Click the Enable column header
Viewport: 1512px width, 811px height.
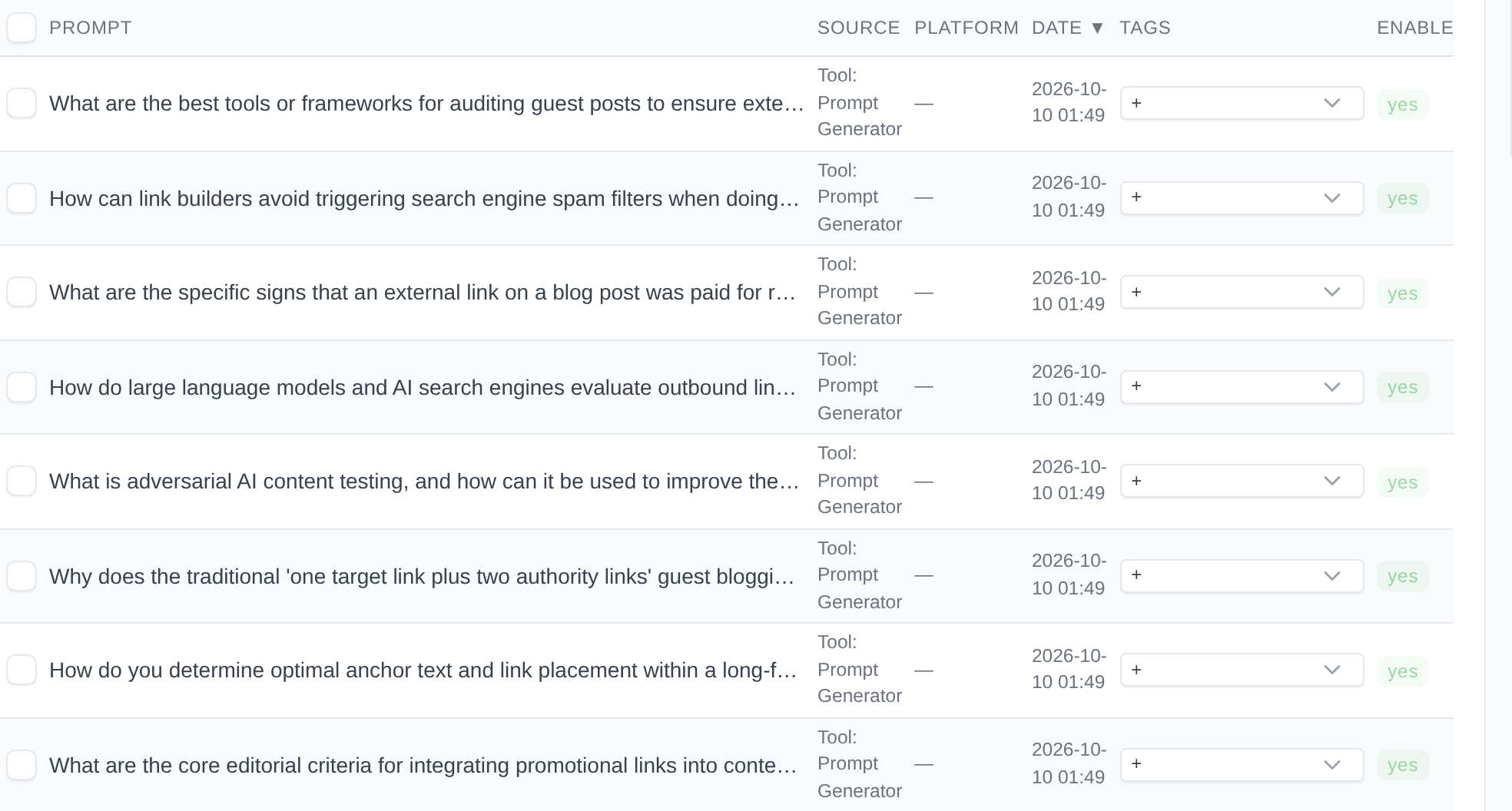[1414, 28]
